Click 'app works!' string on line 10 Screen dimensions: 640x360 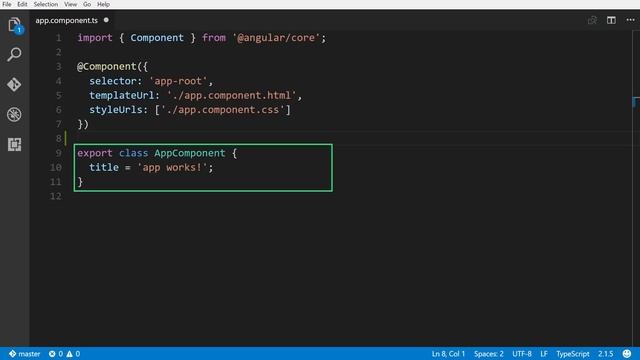172,167
